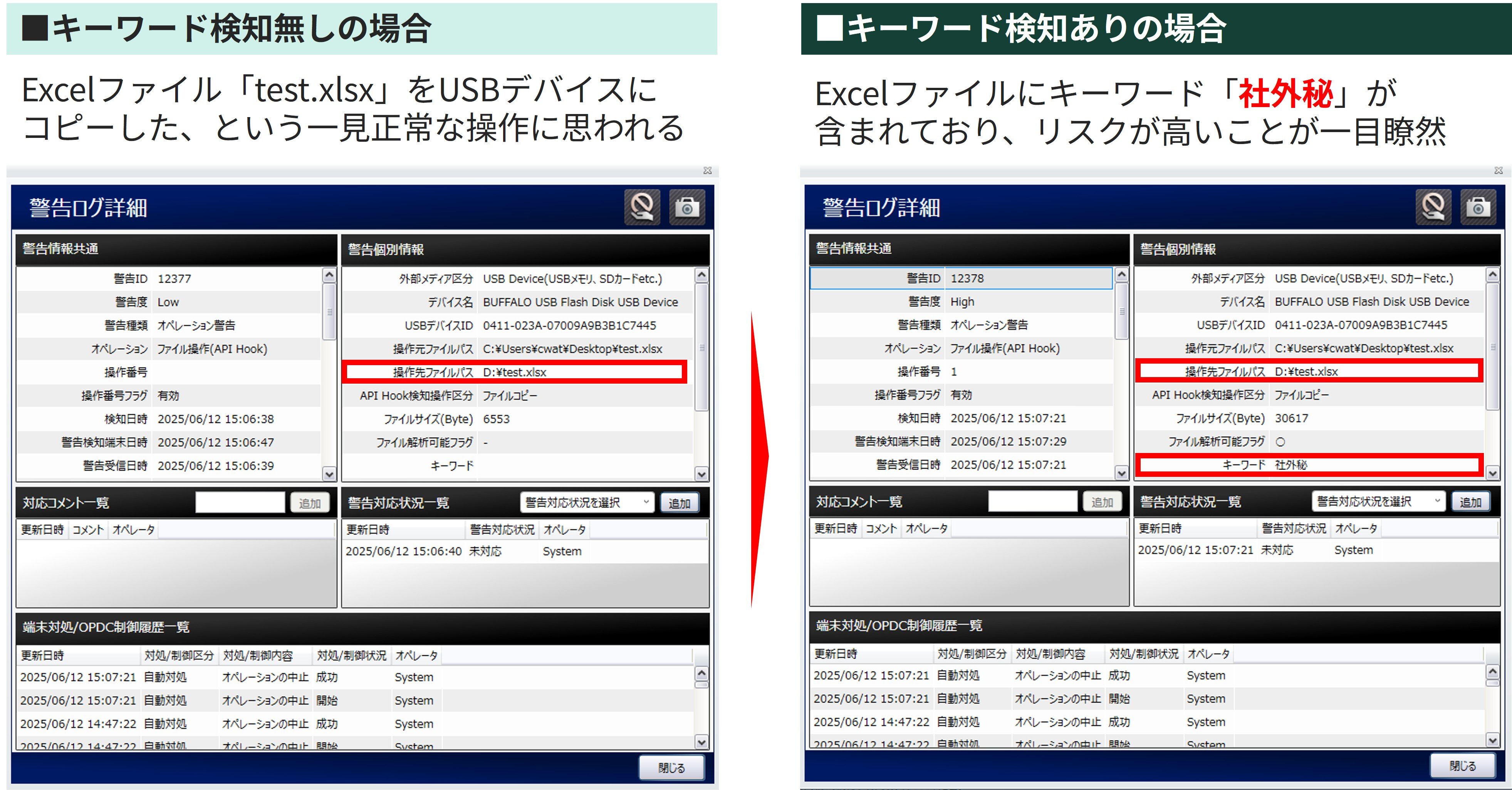Close the right window via 閉じる button
This screenshot has width=1512, height=790.
pos(1463,766)
